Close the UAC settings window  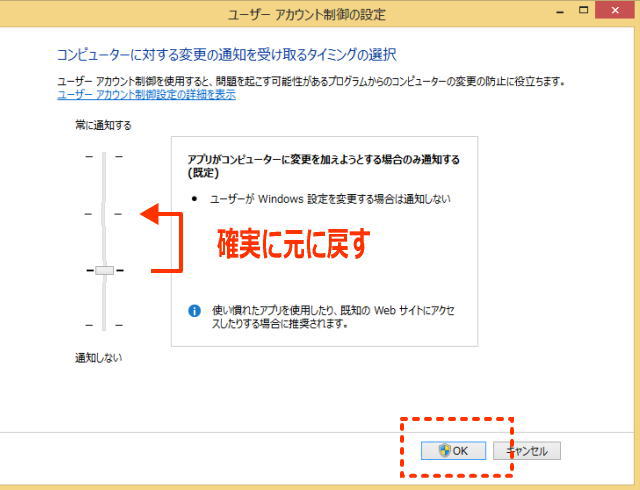point(616,10)
